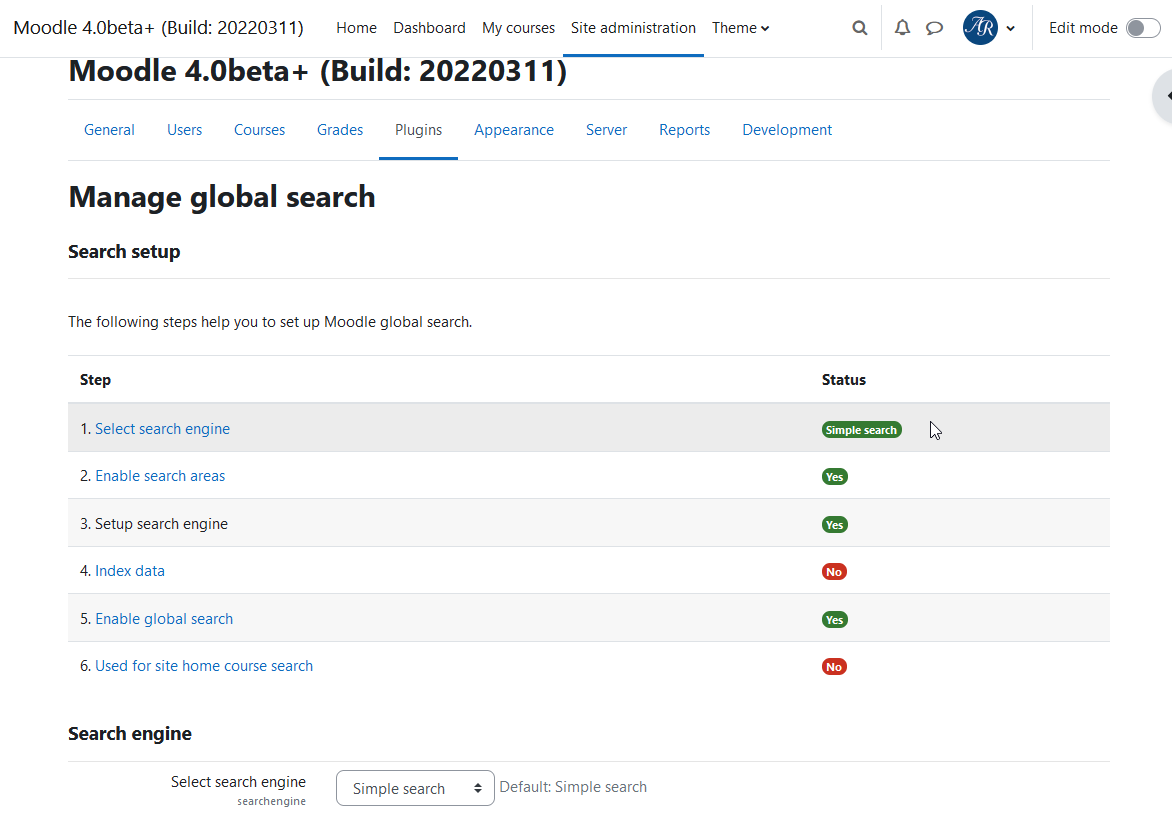Open the Theme dropdown menu
The image size is (1172, 827).
pyautogui.click(x=740, y=28)
